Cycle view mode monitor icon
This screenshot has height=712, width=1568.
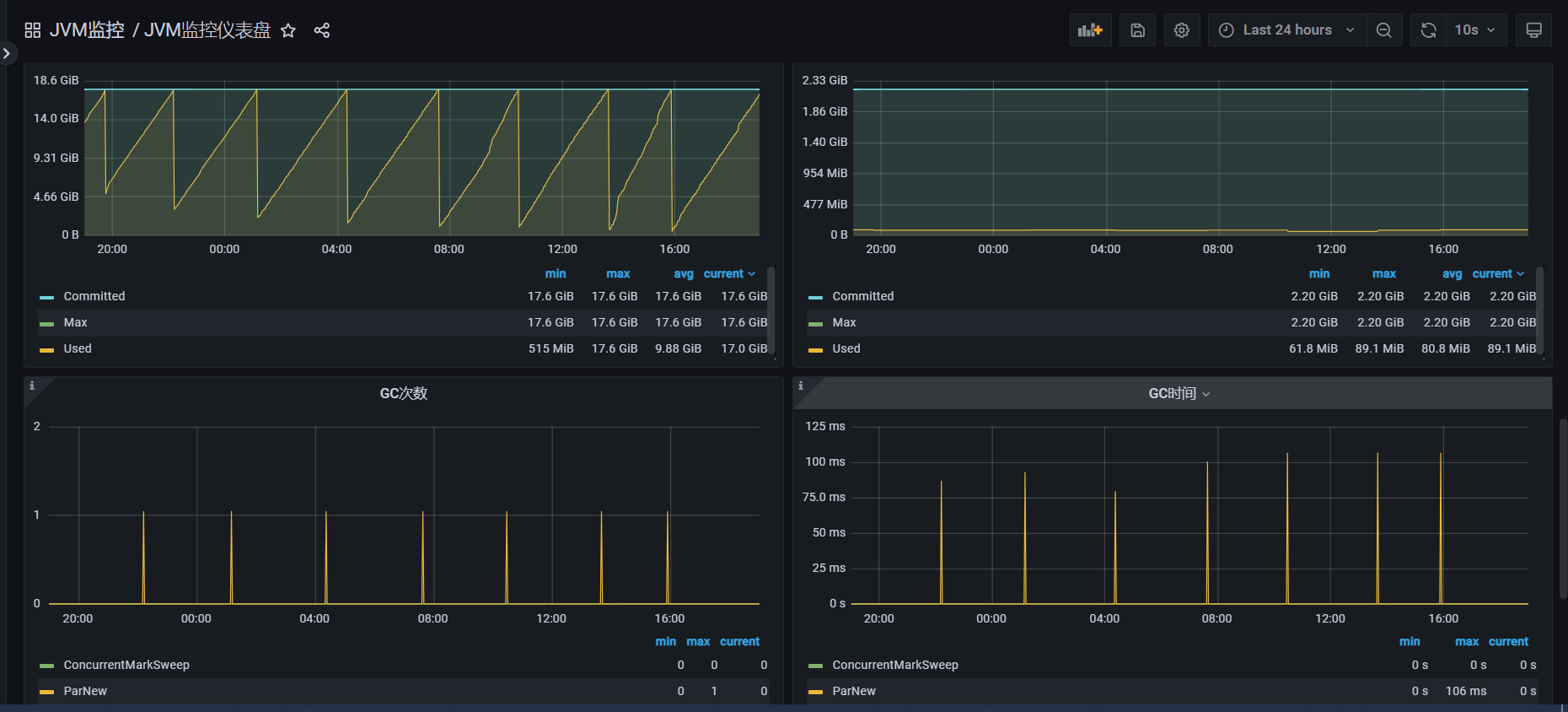pos(1534,30)
